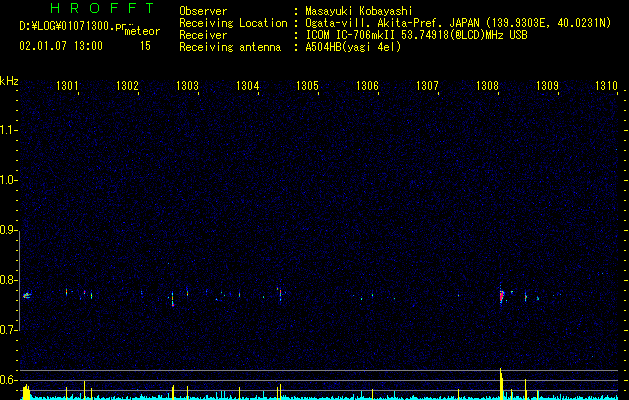The image size is (629, 400).
Task: Click the 0.9 kHz frequency axis label
Action: [8, 230]
